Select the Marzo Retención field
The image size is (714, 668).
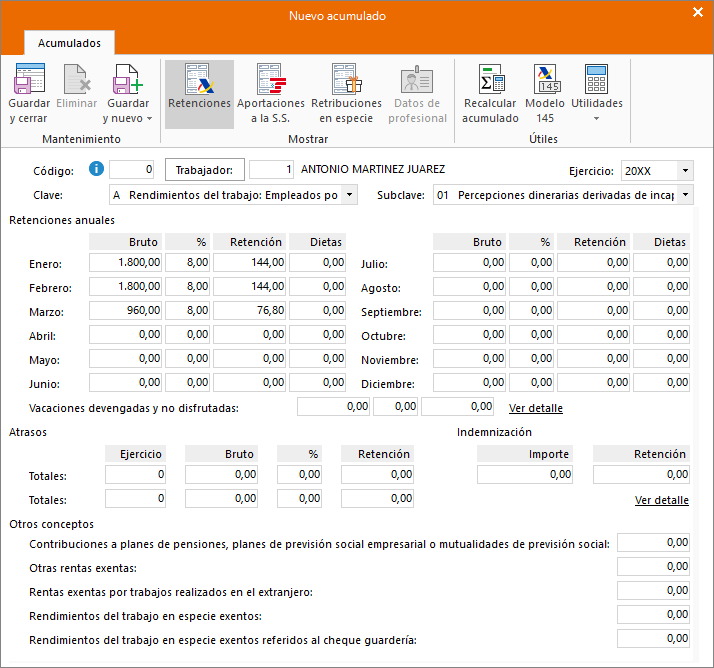click(x=249, y=311)
